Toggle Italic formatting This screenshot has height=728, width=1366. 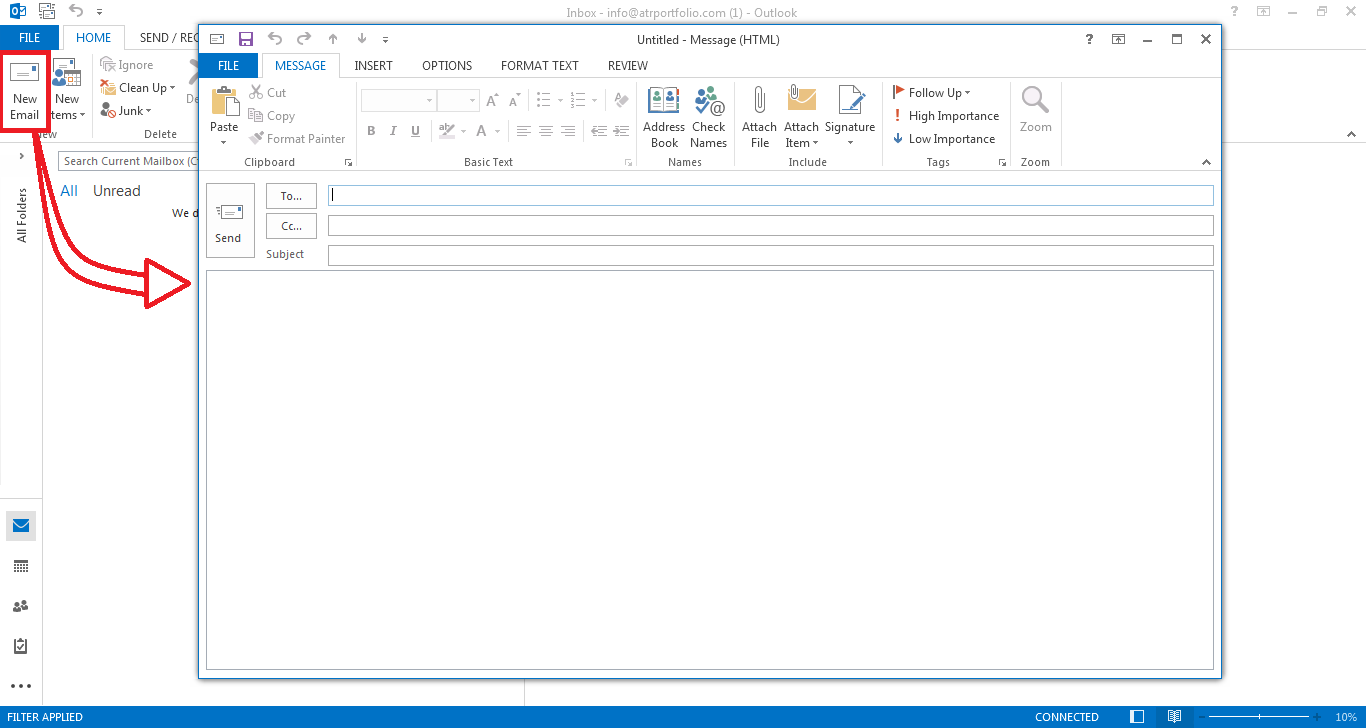(x=393, y=131)
